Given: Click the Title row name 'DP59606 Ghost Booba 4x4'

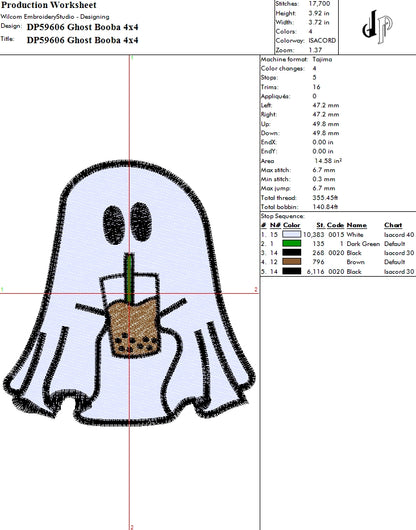Looking at the screenshot, I should (x=82, y=40).
